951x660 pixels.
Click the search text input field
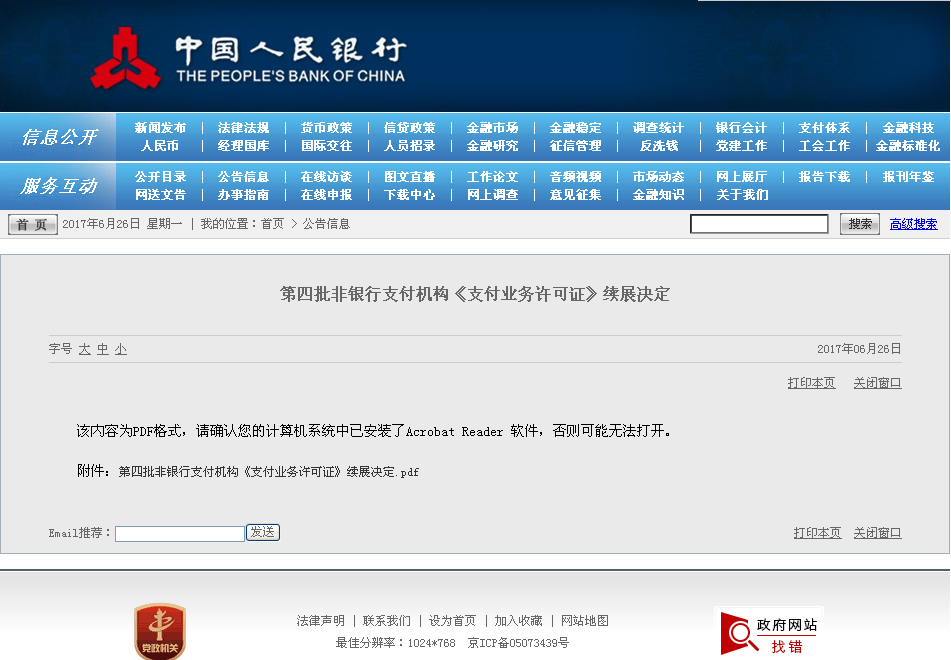point(759,224)
